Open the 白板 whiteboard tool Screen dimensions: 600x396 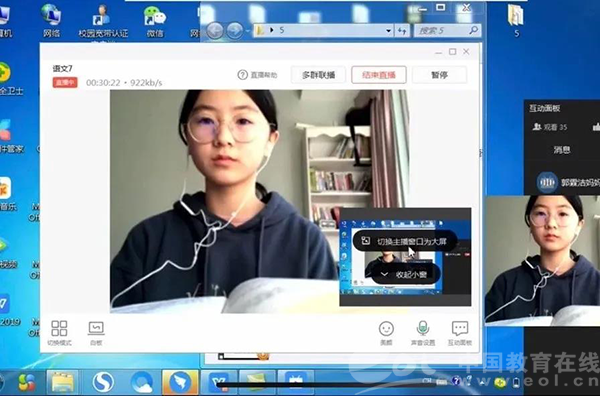tap(96, 332)
